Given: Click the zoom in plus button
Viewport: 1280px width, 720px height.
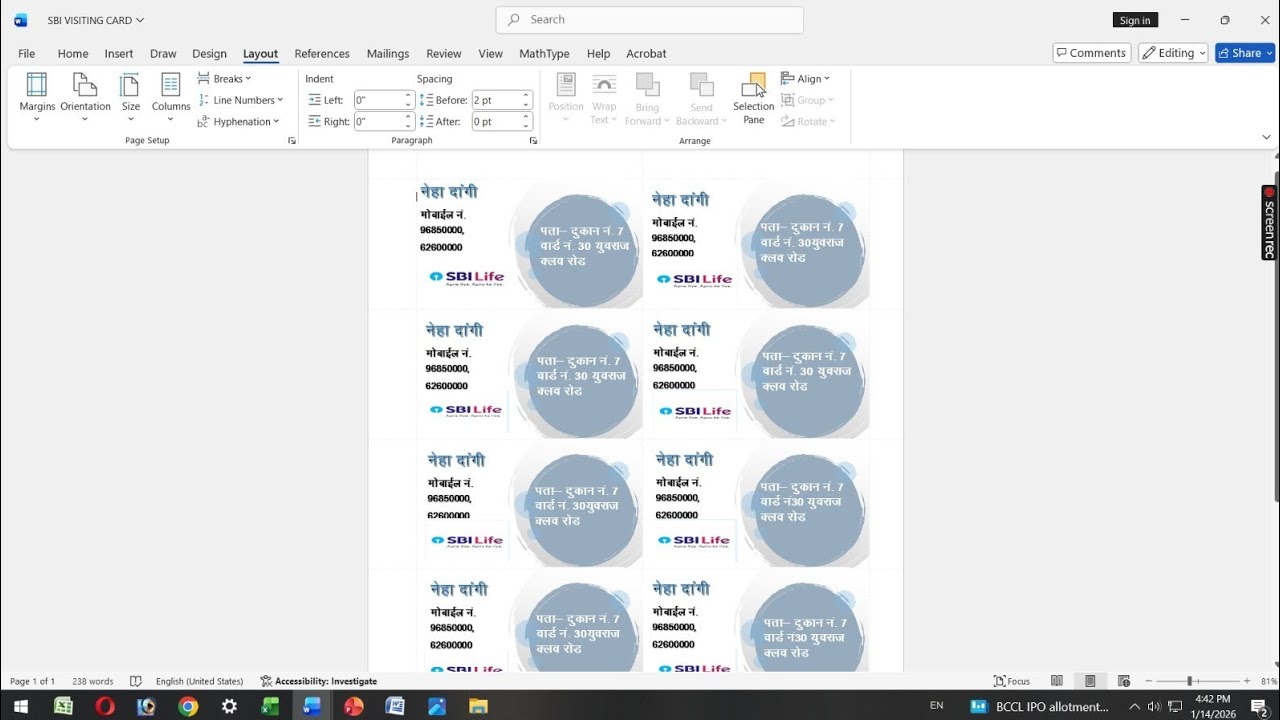Looking at the screenshot, I should pos(1247,681).
